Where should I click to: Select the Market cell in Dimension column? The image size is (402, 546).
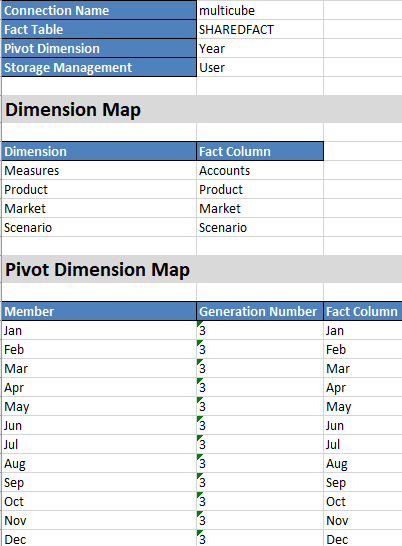tap(99, 208)
